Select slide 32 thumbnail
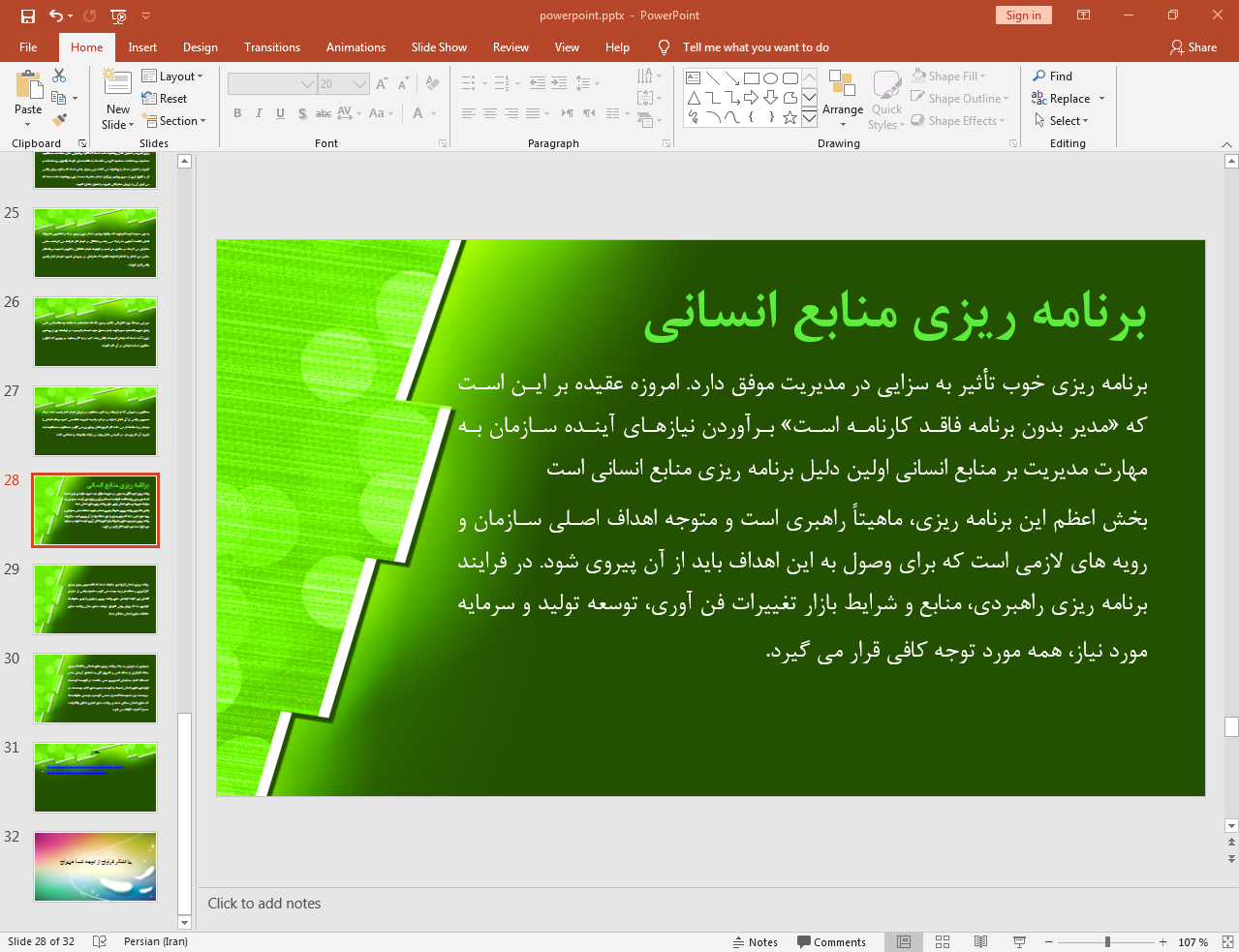This screenshot has height=952, width=1239. tap(95, 867)
